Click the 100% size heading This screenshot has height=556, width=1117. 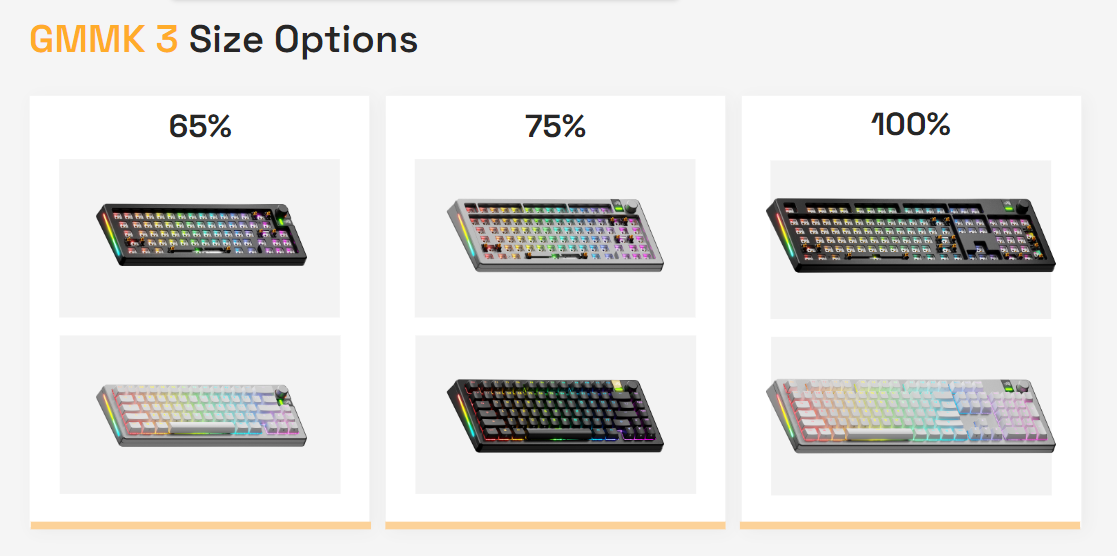[910, 124]
